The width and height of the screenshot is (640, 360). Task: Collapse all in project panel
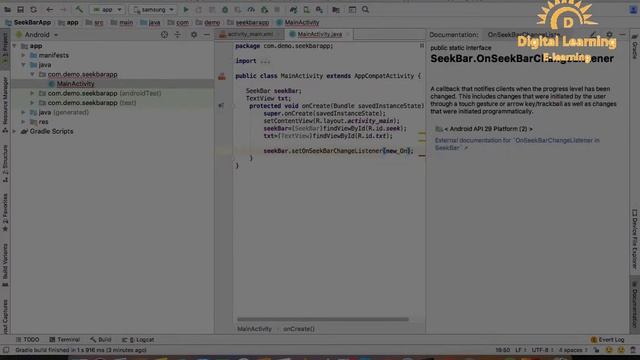pyautogui.click(x=178, y=35)
